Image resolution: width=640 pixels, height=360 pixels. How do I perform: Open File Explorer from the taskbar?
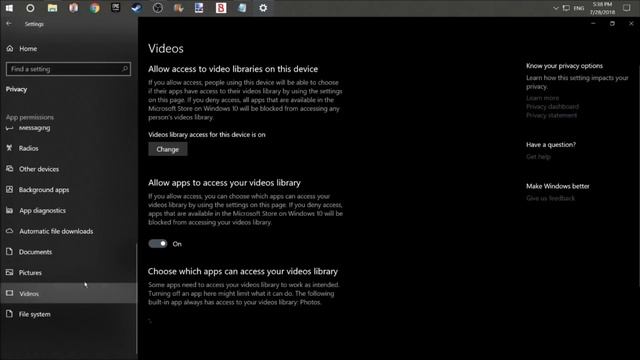coord(52,8)
